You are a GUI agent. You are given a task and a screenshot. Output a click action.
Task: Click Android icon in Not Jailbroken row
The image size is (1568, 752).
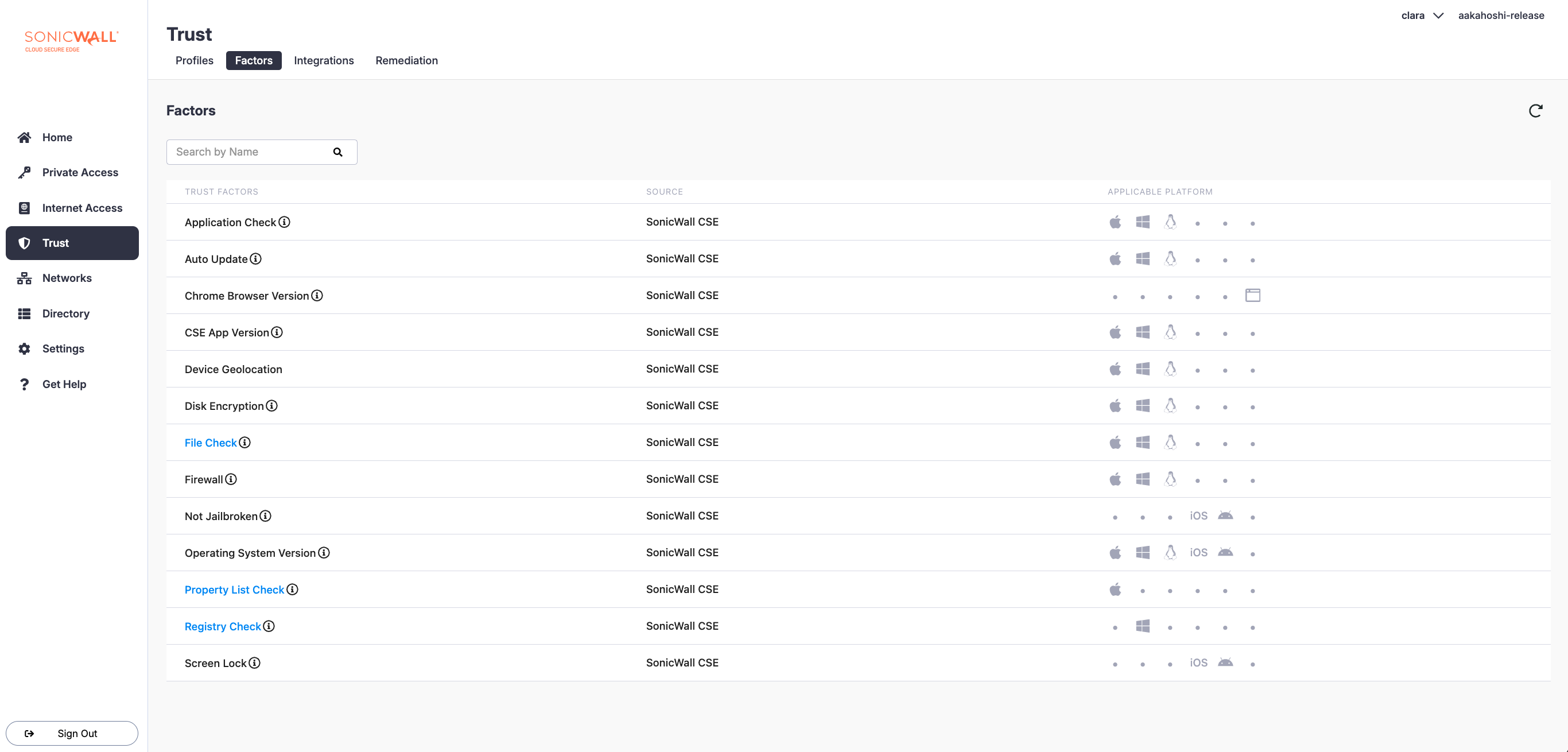point(1225,515)
